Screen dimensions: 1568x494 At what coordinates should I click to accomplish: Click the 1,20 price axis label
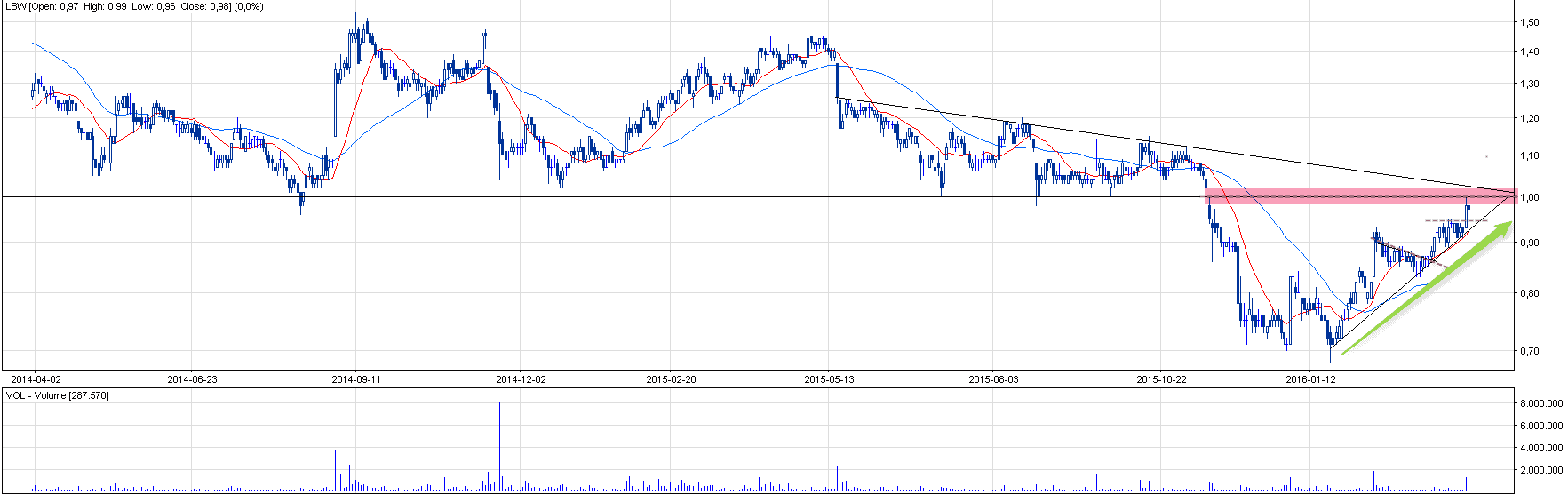pyautogui.click(x=1530, y=119)
